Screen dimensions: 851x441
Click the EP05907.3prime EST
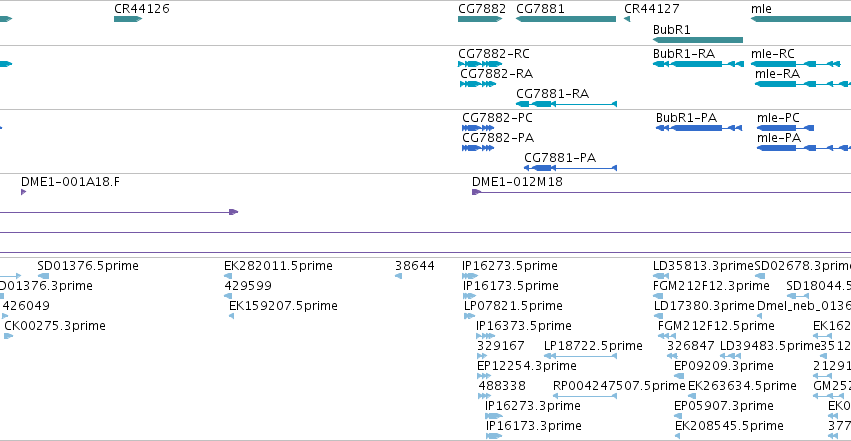[x=678, y=417]
